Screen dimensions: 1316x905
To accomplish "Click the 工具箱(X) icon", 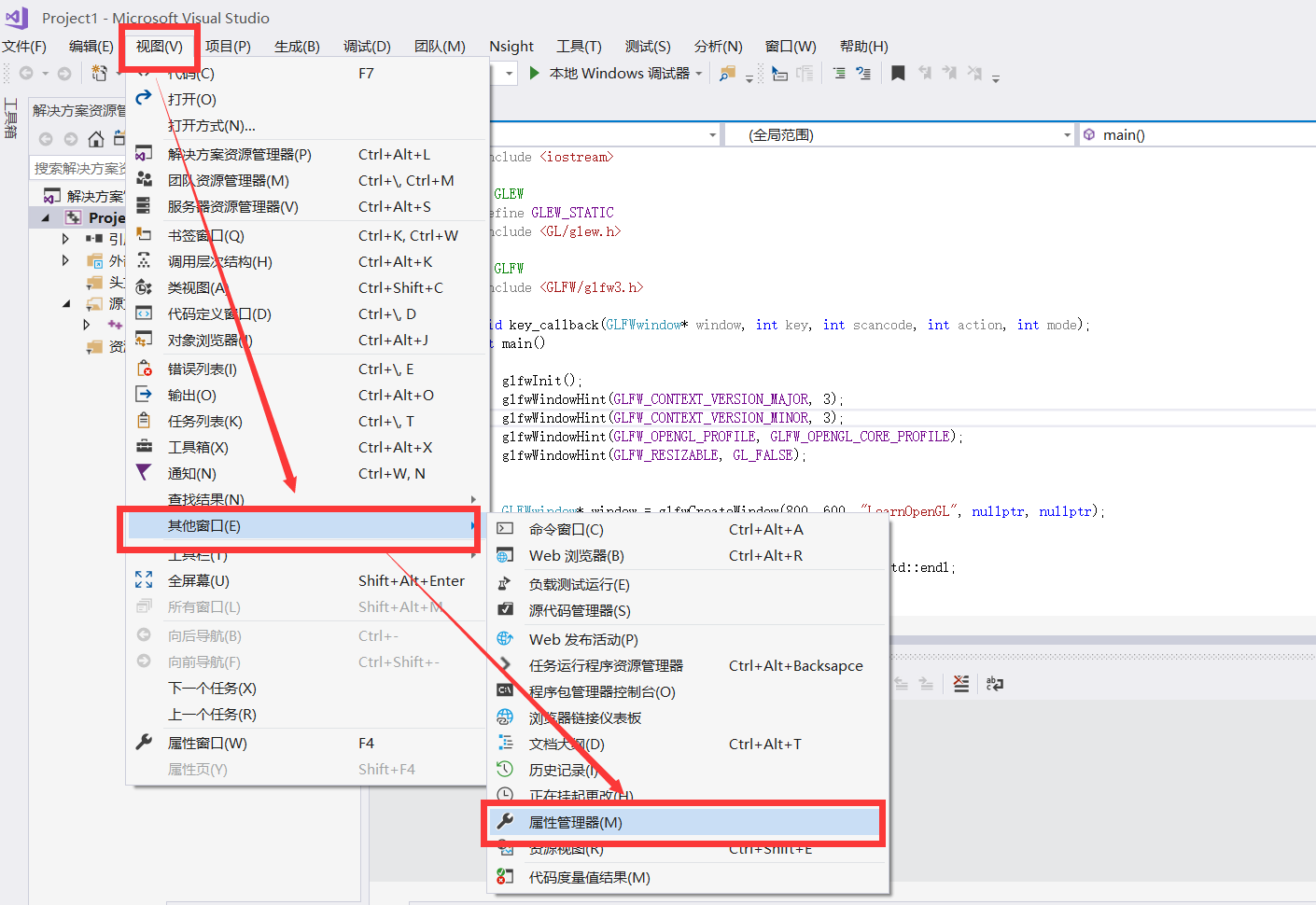I will pos(144,446).
